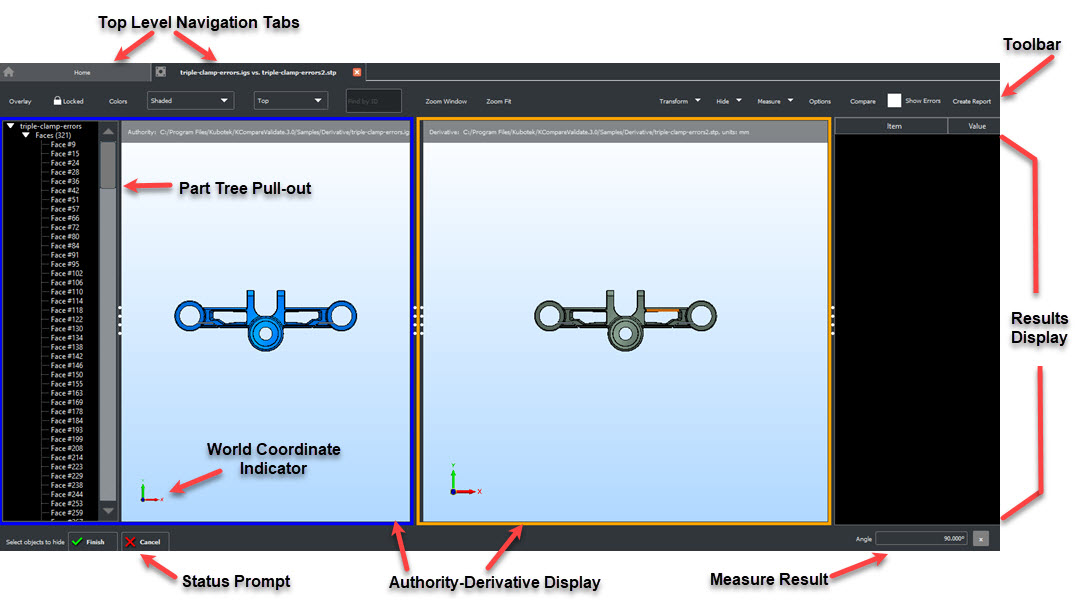Viewport: 1087px width, 606px height.
Task: Click the x button beside Angle field
Action: tap(981, 539)
